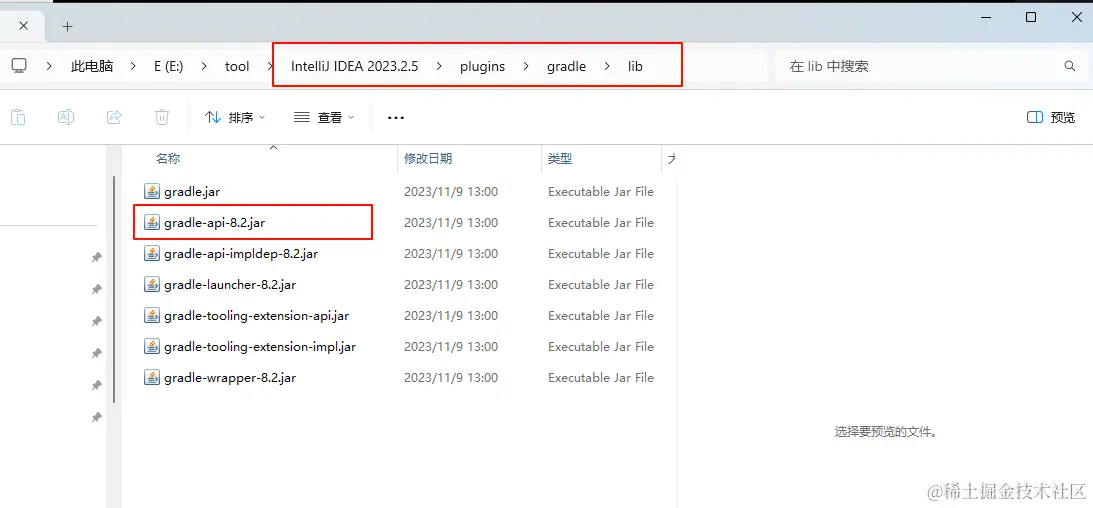The height and width of the screenshot is (508, 1093).
Task: Expand chevron before 此电脑 in breadcrumb
Action: [x=49, y=66]
